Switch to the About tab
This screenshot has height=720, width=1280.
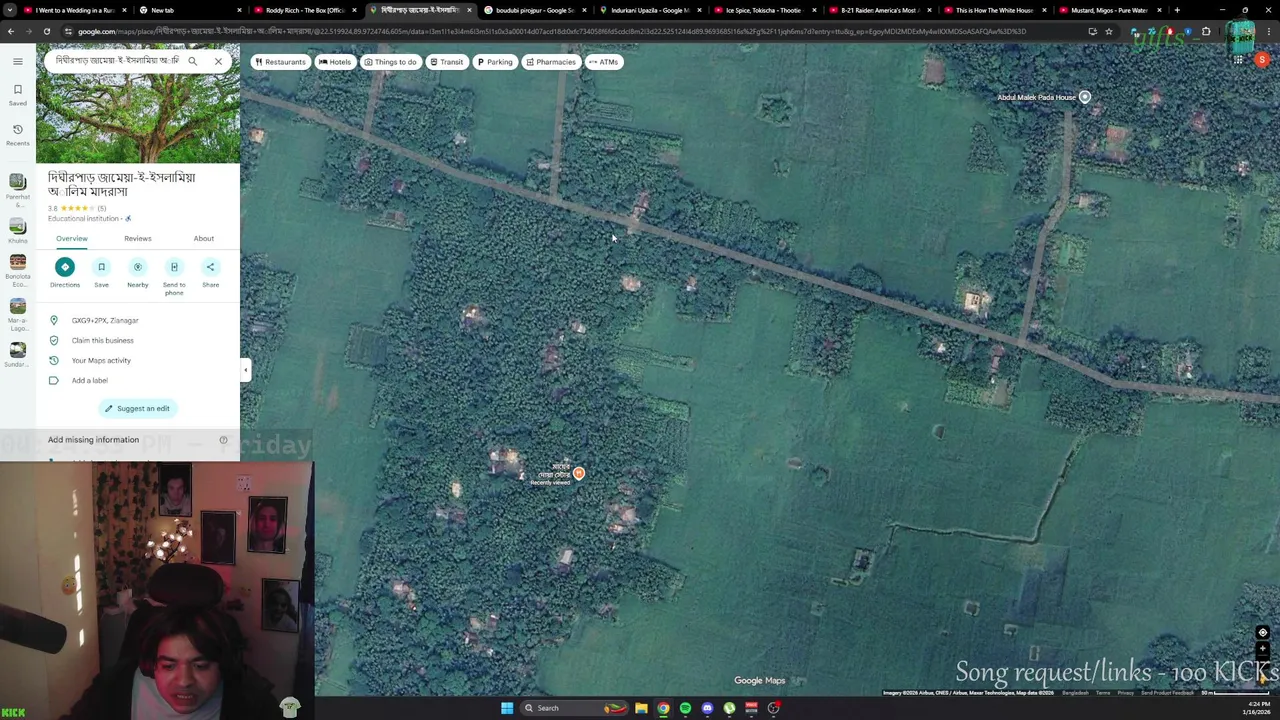[x=204, y=239]
